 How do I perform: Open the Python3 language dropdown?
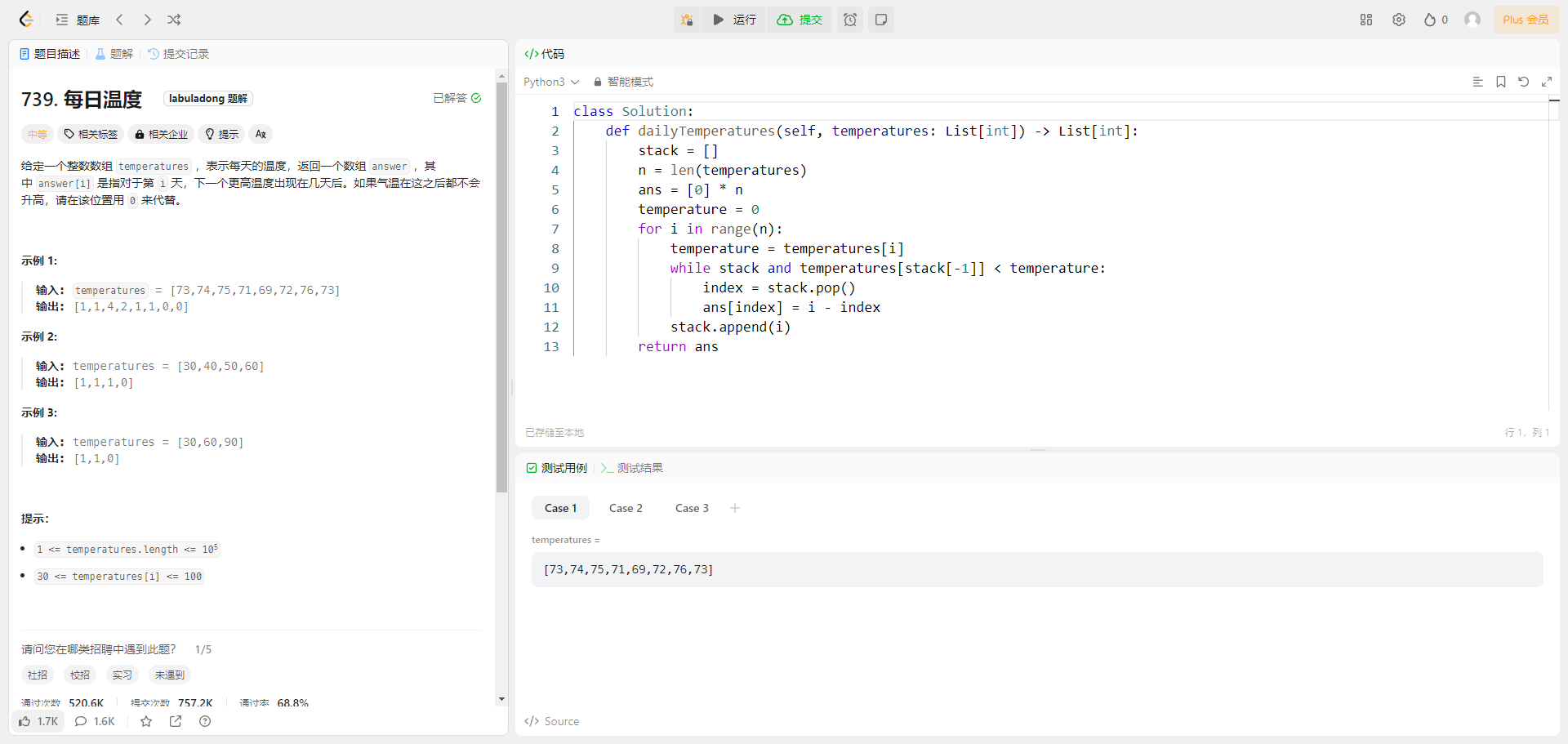click(551, 82)
